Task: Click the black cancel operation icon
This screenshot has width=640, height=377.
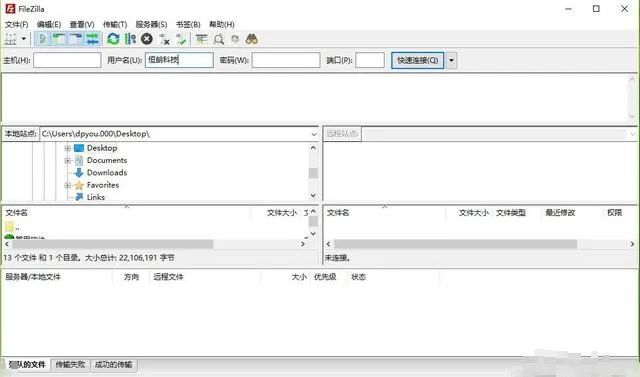Action: point(147,39)
